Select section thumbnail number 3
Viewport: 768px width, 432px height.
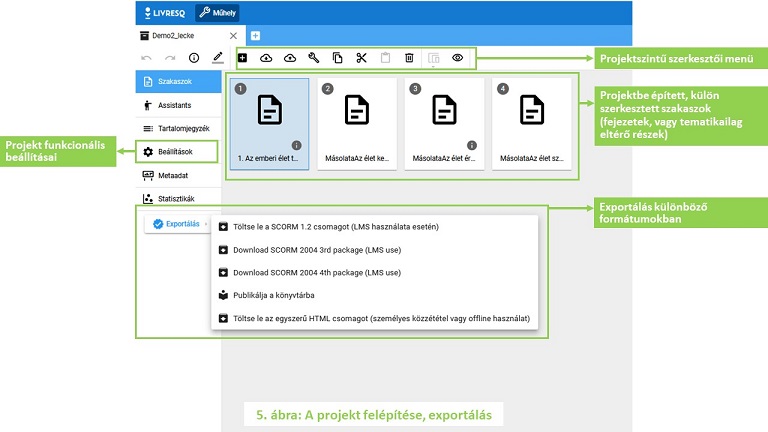(x=444, y=124)
